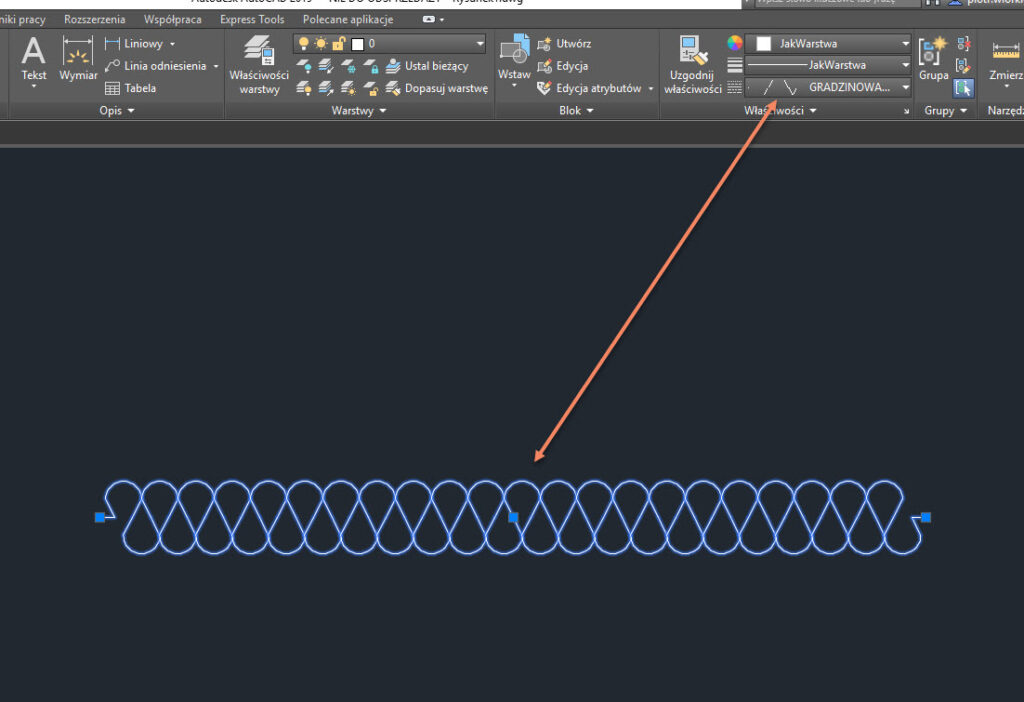The image size is (1024, 702).
Task: Click the Grupa group tool
Action: coord(933,60)
